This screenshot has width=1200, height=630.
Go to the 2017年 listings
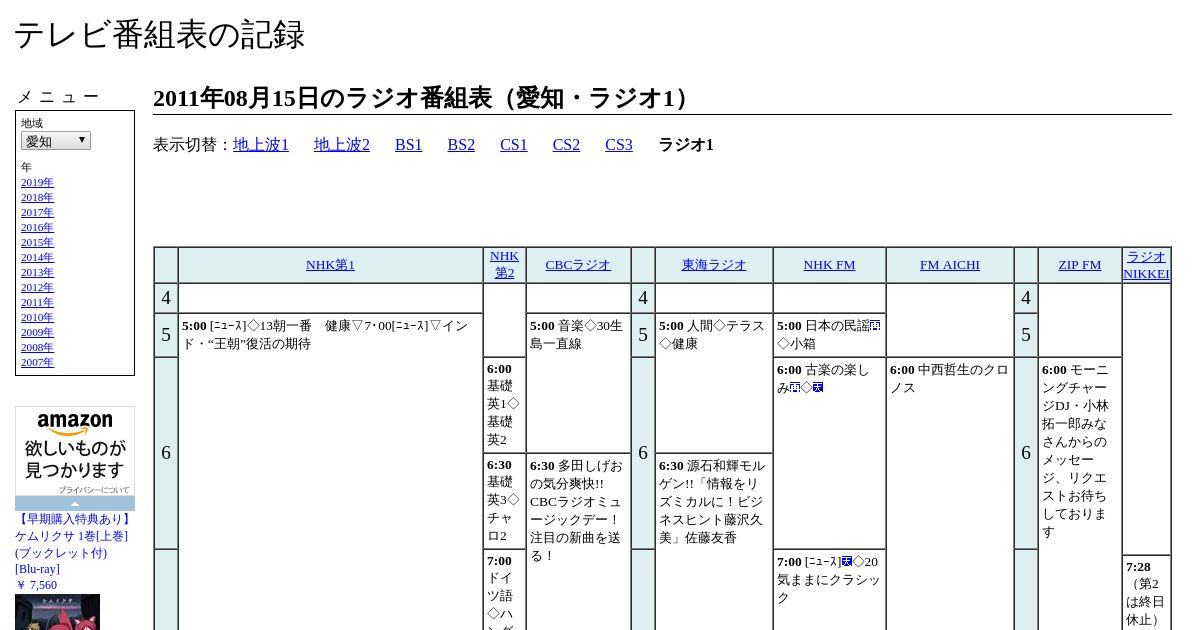[x=37, y=212]
